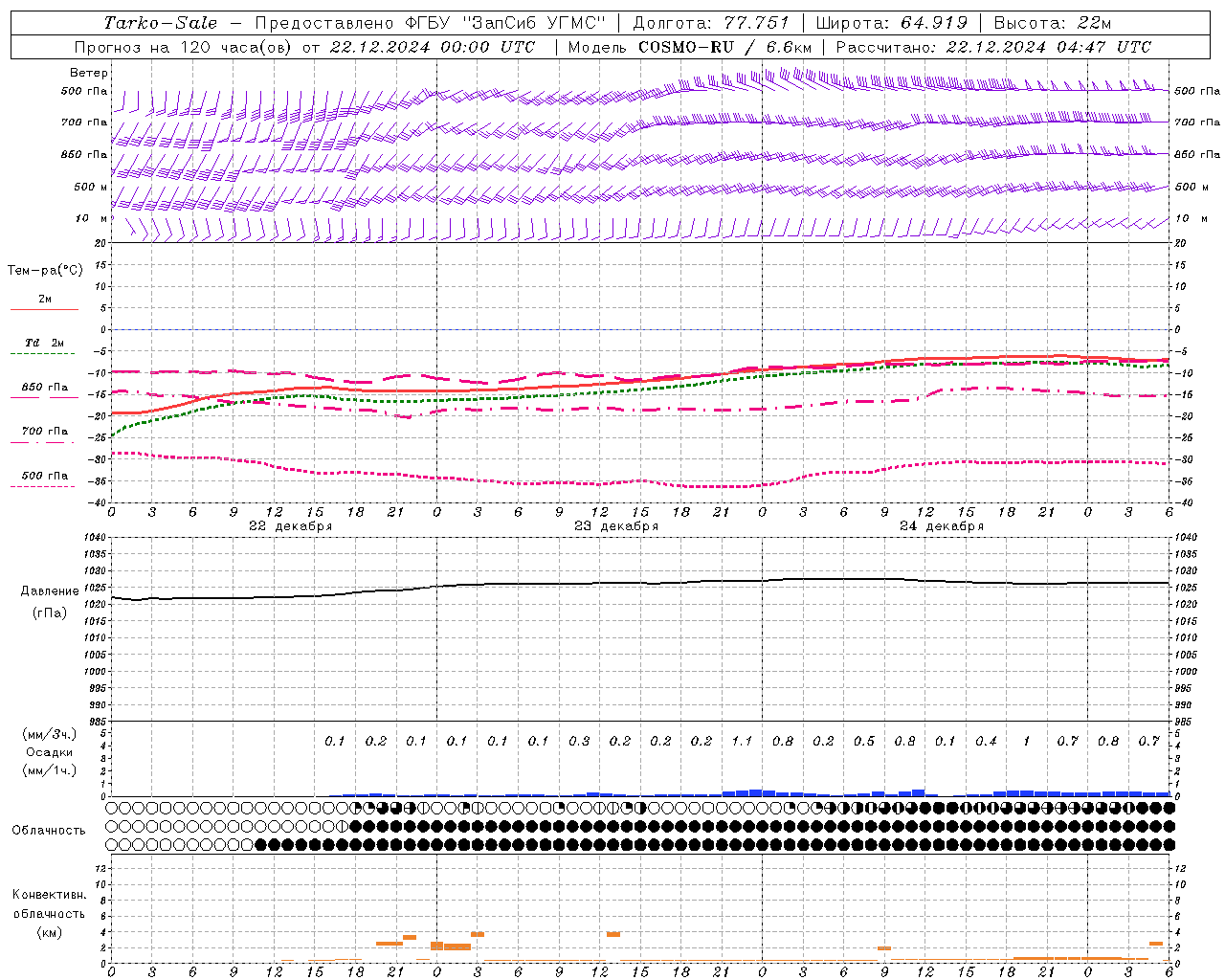Click the Модель COSMO-RU / 6.6км label
This screenshot has height=980, width=1225.
(x=690, y=47)
